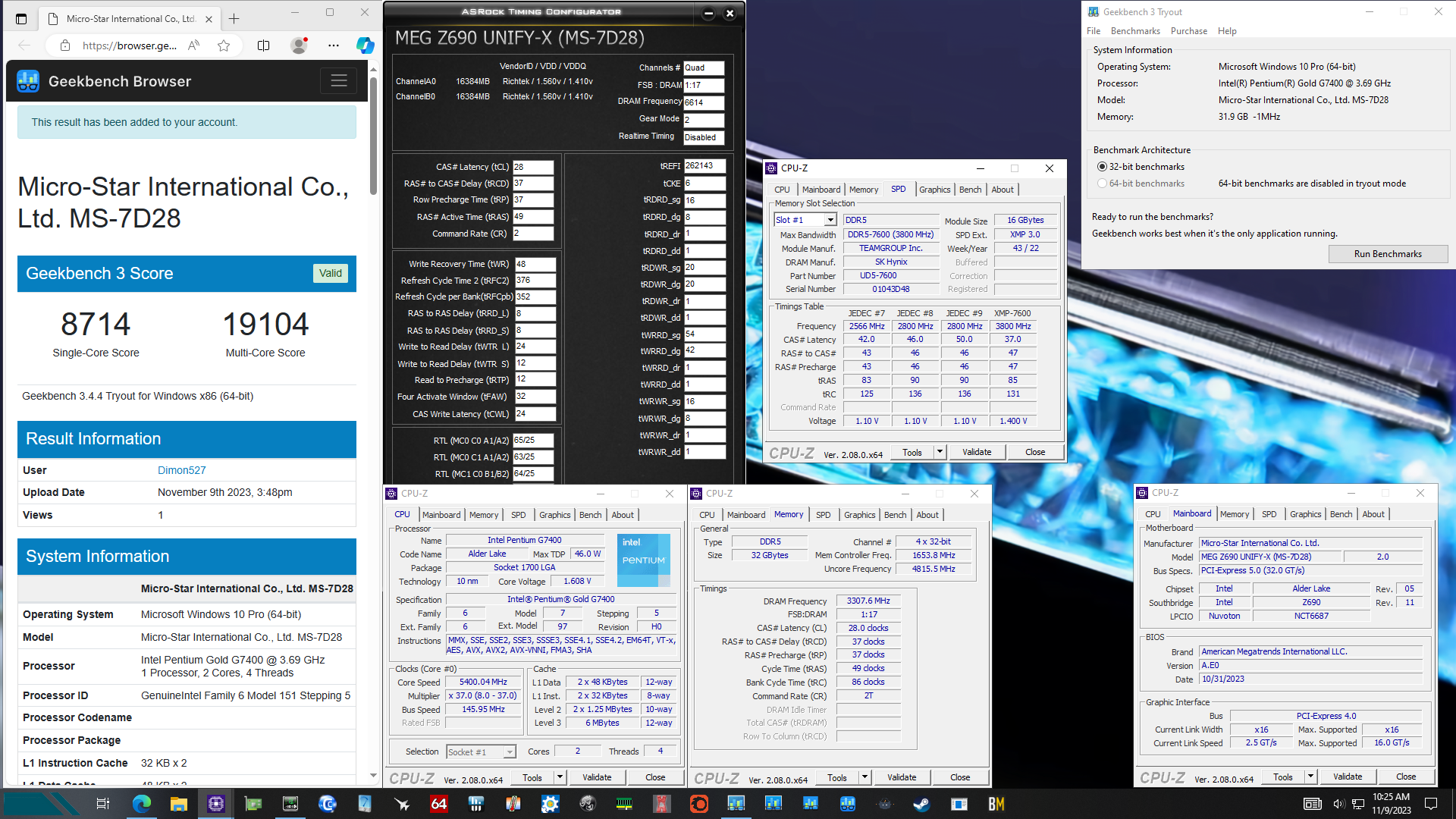This screenshot has width=1456, height=819.
Task: Open the Steam icon on the taskbar
Action: tap(921, 804)
